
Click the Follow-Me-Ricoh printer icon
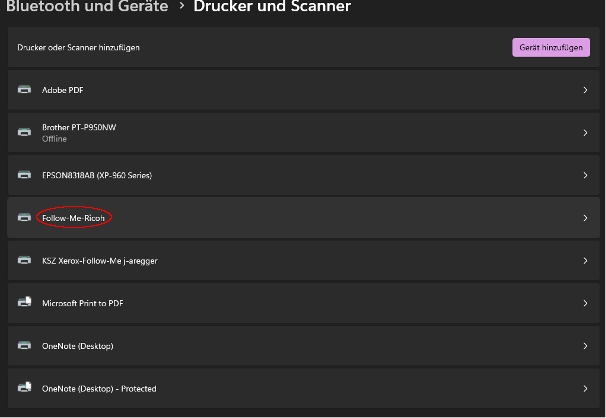coord(24,217)
